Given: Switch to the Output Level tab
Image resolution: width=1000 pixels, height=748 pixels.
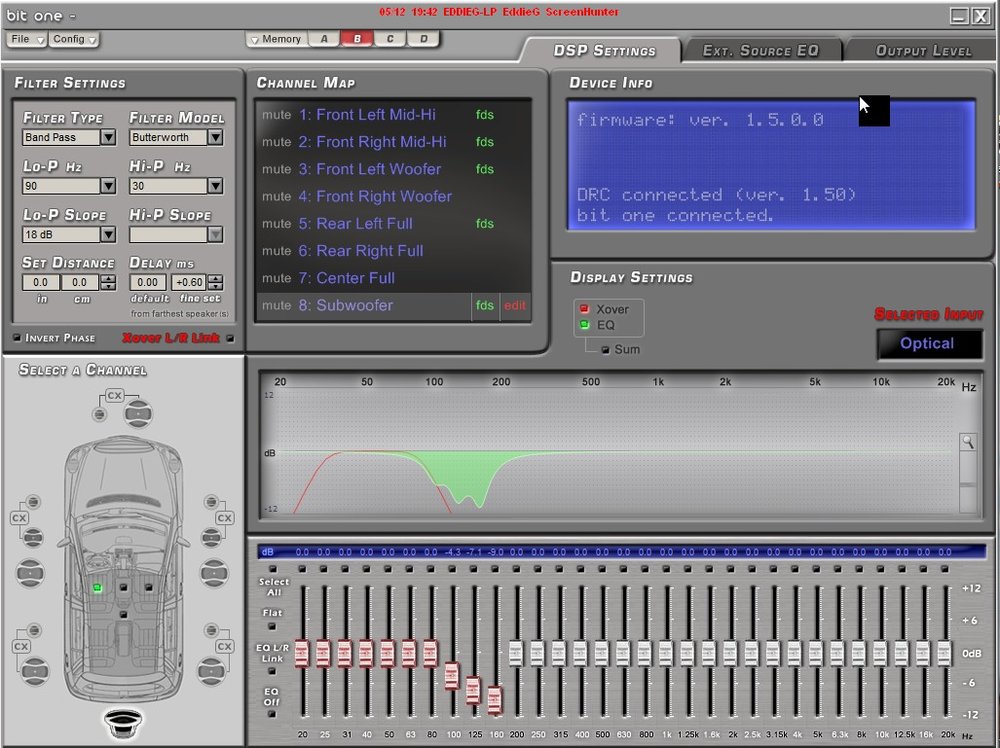Looking at the screenshot, I should pos(923,50).
